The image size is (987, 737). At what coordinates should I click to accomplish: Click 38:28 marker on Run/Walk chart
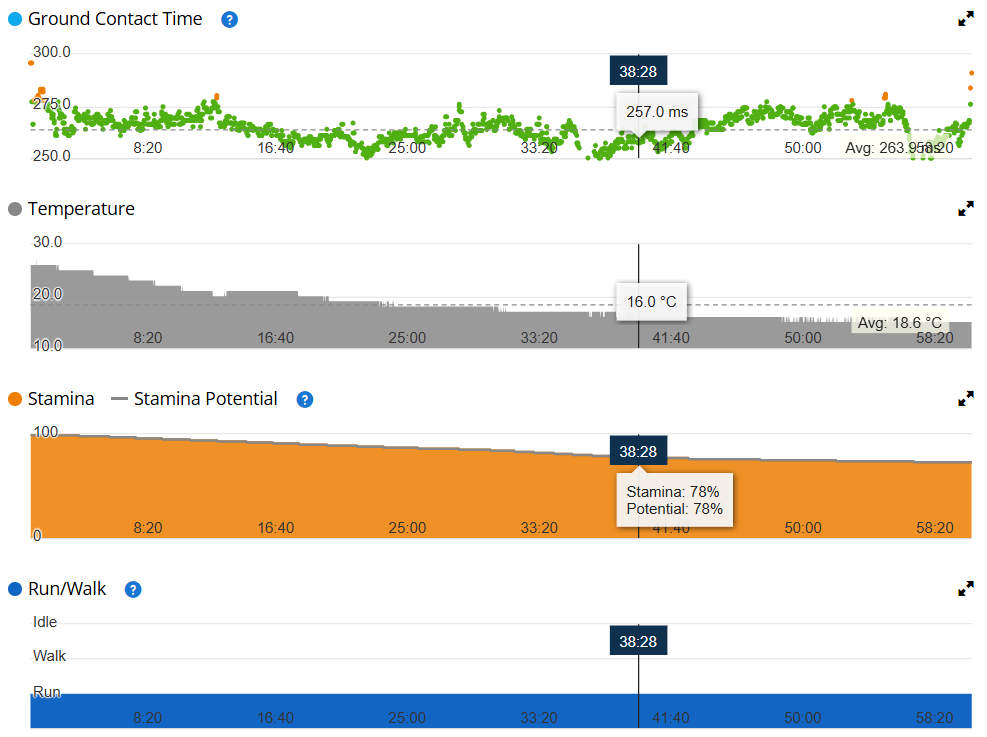638,641
